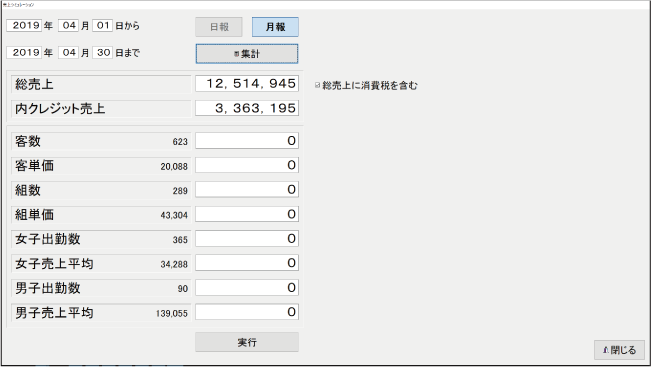Image resolution: width=651 pixels, height=367 pixels.
Task: Edit the end year field 2019
Action: point(24,53)
